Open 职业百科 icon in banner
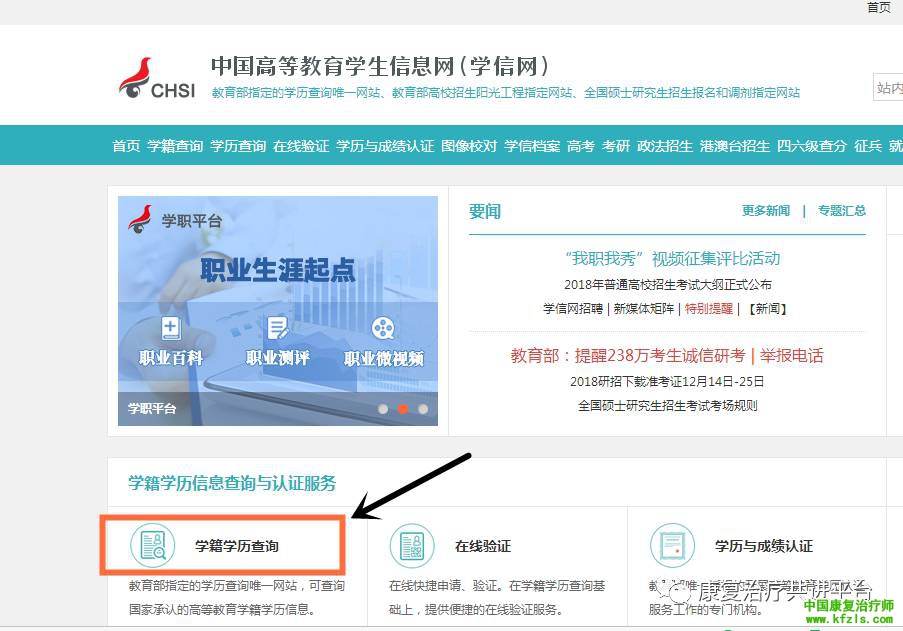The height and width of the screenshot is (631, 903). point(171,329)
